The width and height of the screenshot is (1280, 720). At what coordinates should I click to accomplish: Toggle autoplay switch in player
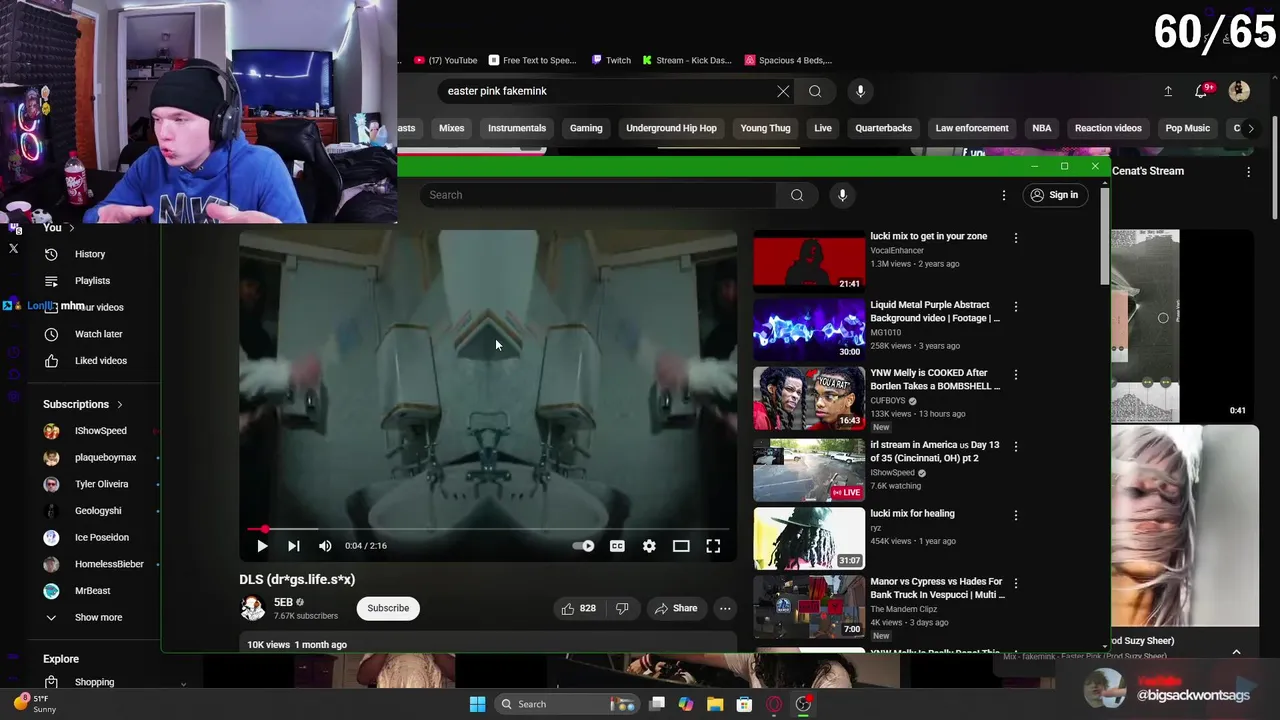[x=583, y=546]
